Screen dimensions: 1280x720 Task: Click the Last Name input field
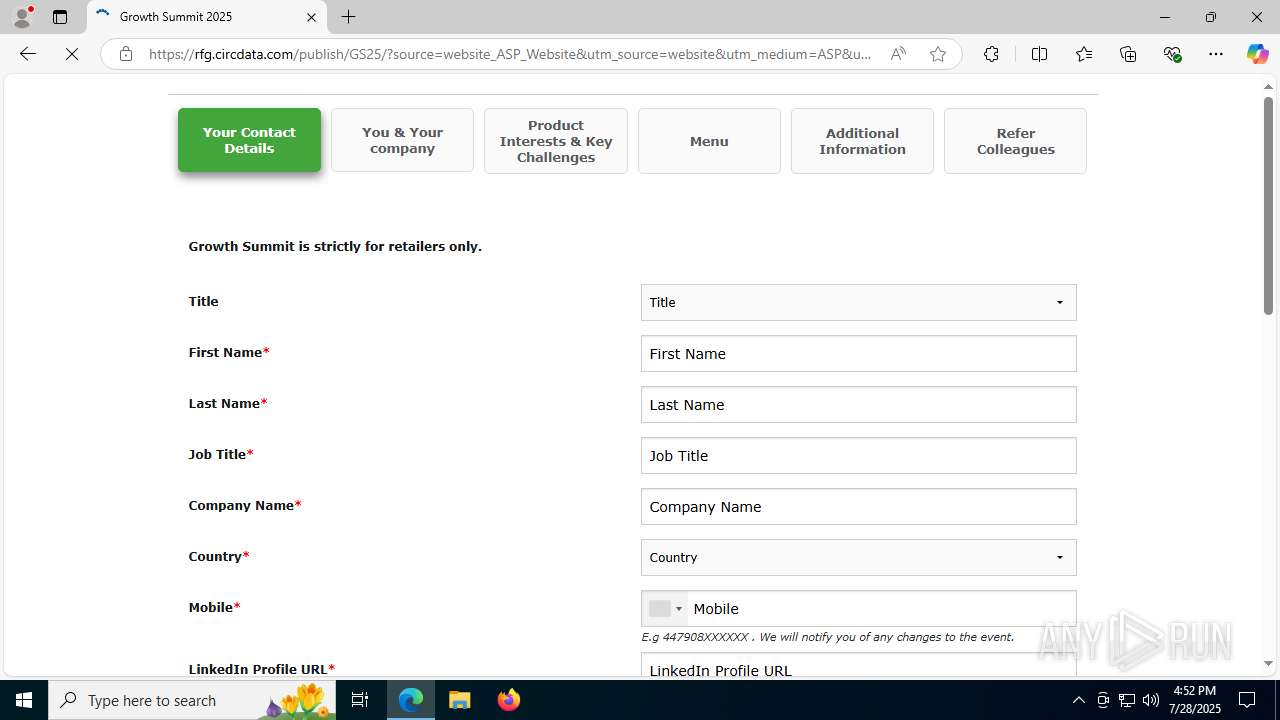(x=858, y=404)
